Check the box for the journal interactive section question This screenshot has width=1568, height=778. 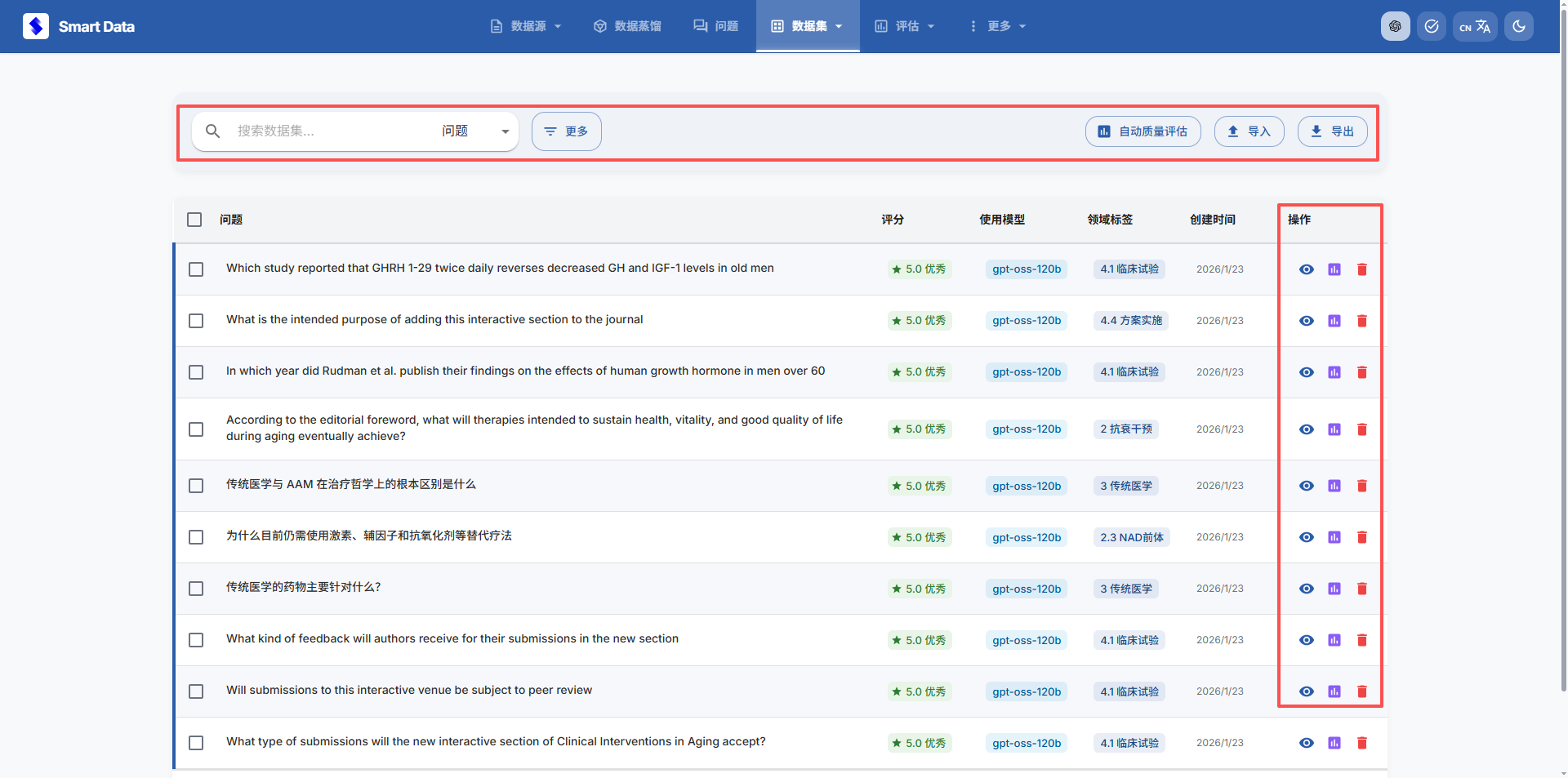196,321
